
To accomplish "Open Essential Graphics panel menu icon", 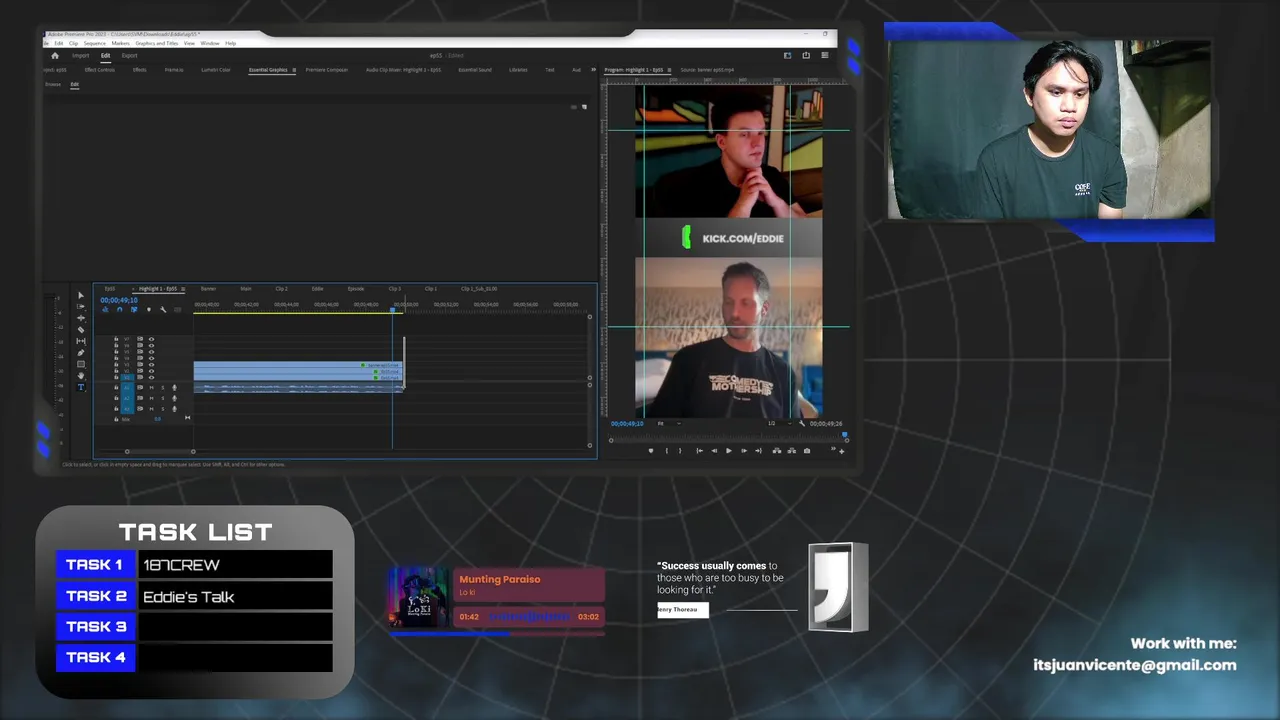I will point(293,70).
